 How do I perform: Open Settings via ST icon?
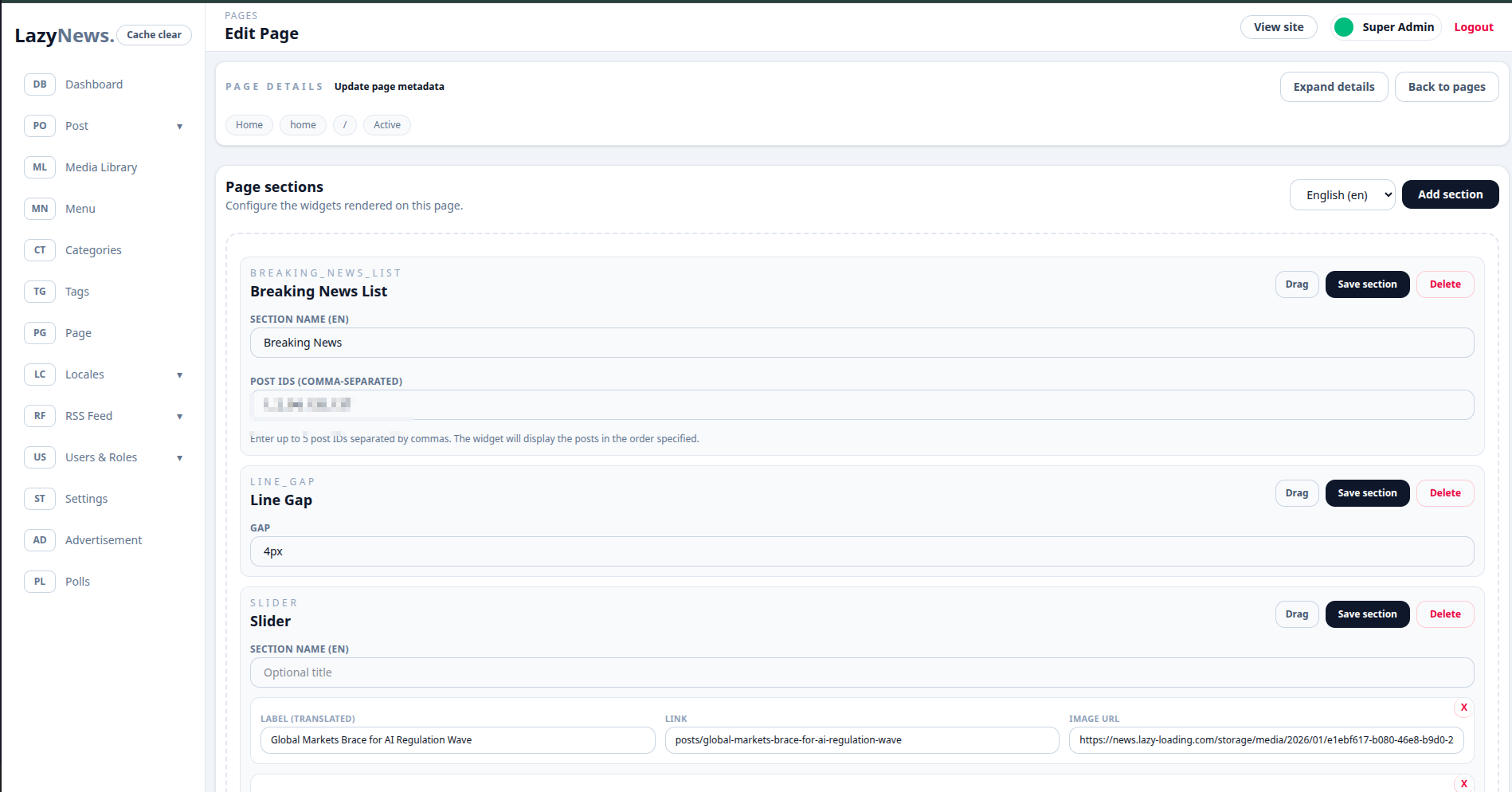tap(40, 499)
